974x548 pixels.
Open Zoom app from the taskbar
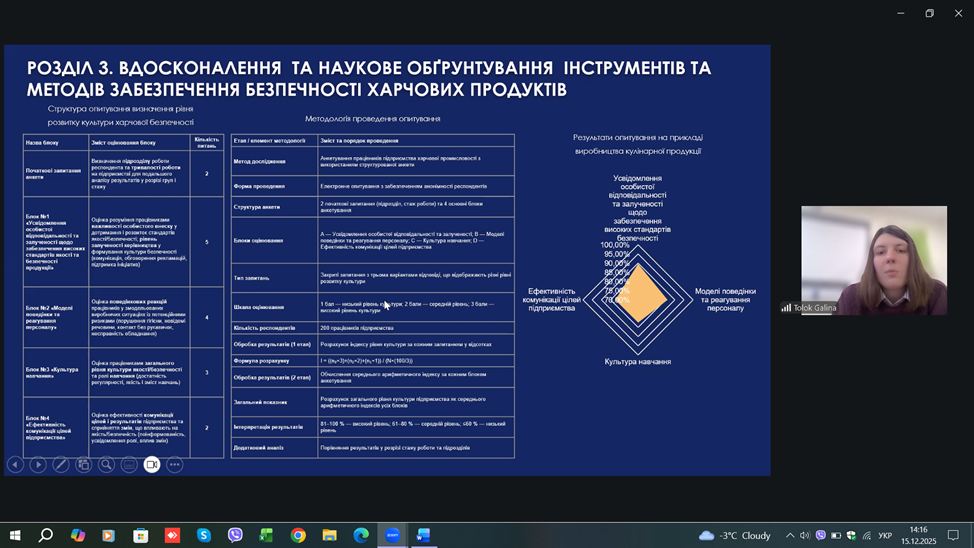(392, 536)
